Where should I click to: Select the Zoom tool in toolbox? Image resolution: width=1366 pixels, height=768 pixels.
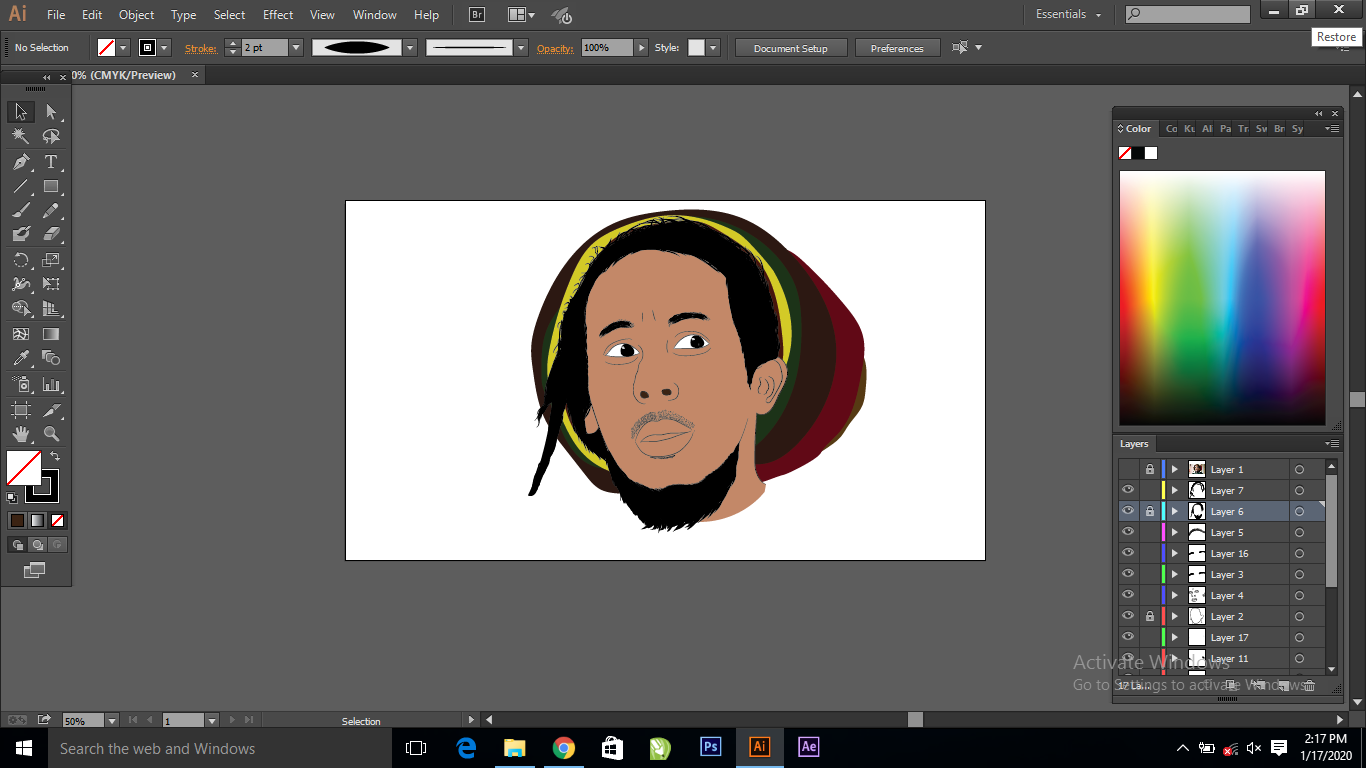coord(51,434)
